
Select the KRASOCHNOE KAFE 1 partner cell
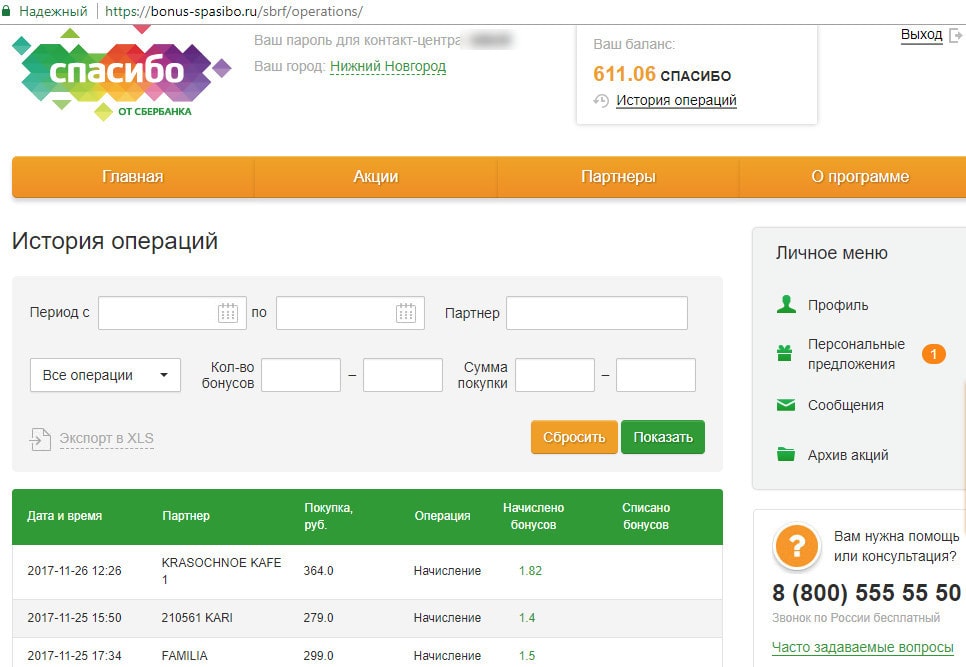221,571
